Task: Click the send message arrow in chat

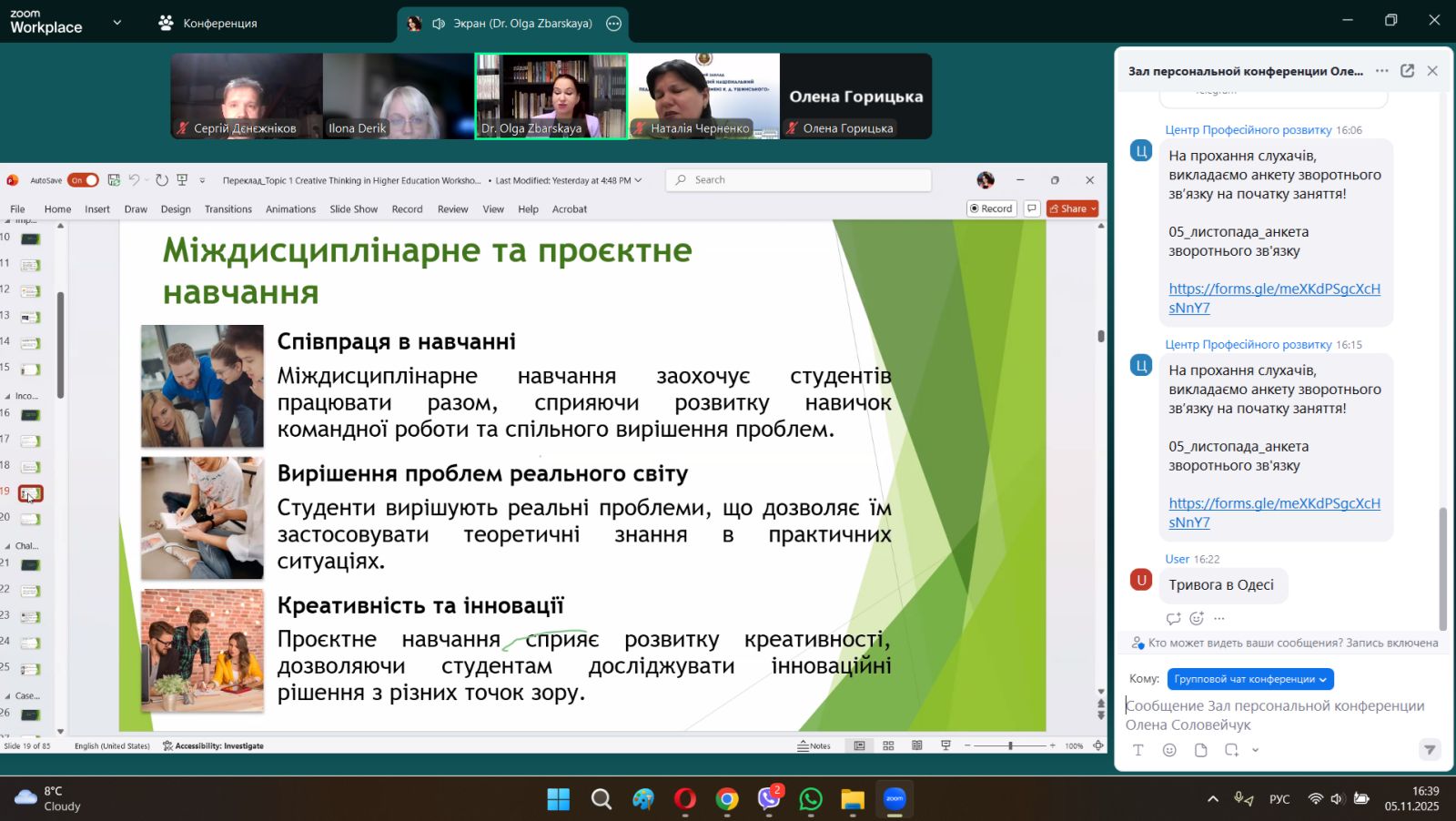Action: tap(1430, 750)
